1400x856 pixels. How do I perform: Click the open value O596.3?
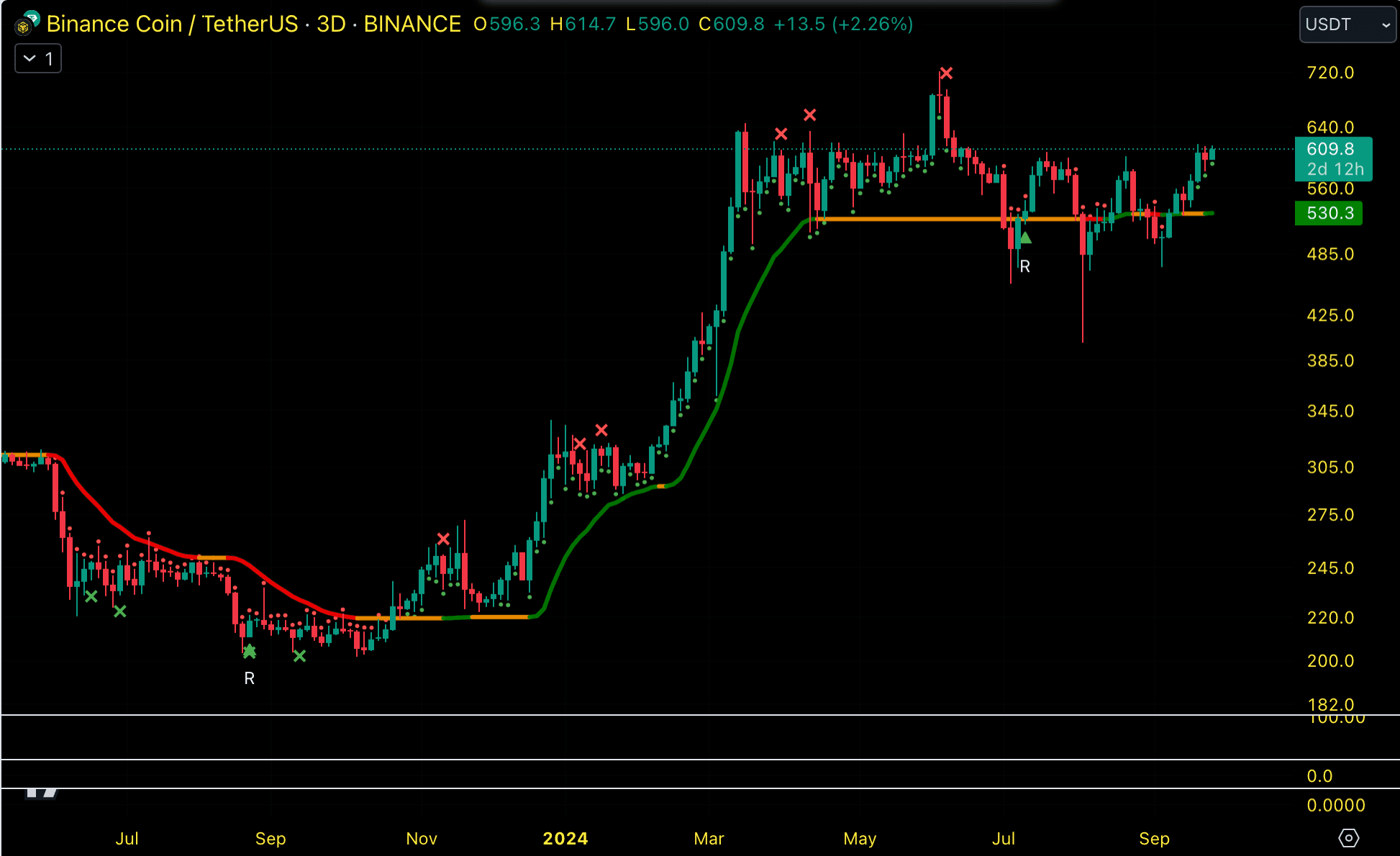tap(506, 24)
